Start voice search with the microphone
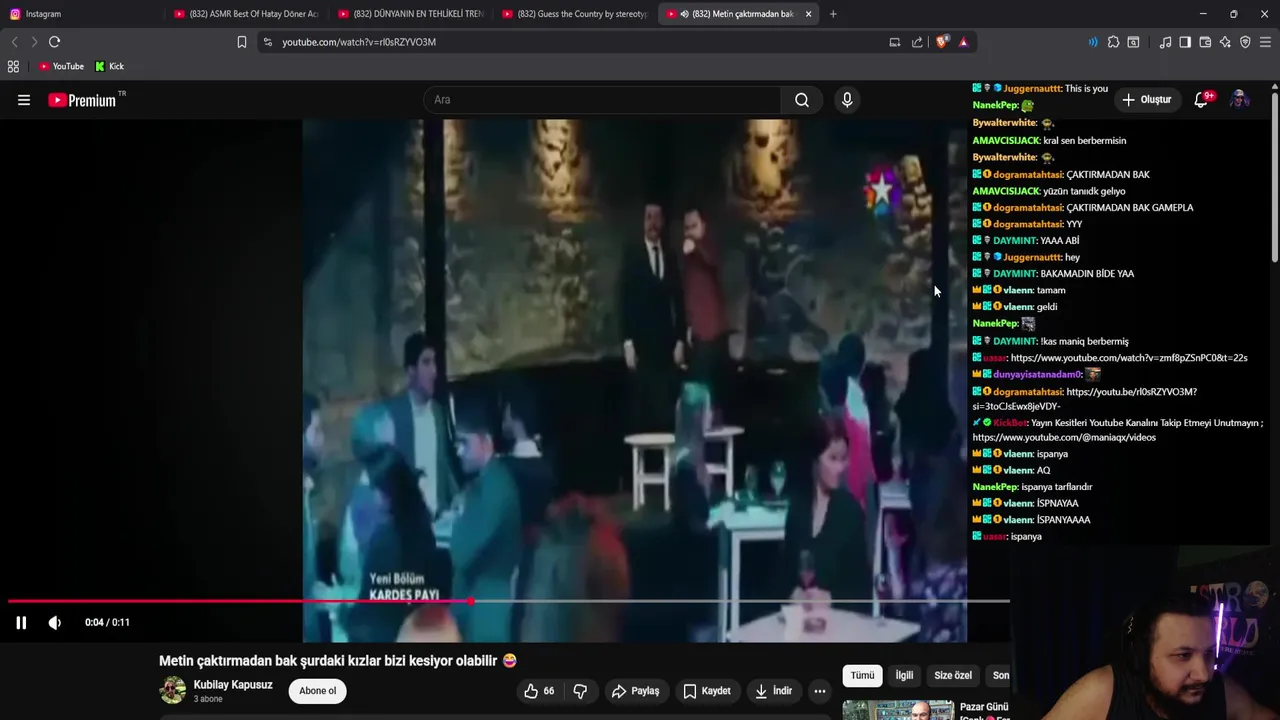This screenshot has height=720, width=1280. coord(847,100)
